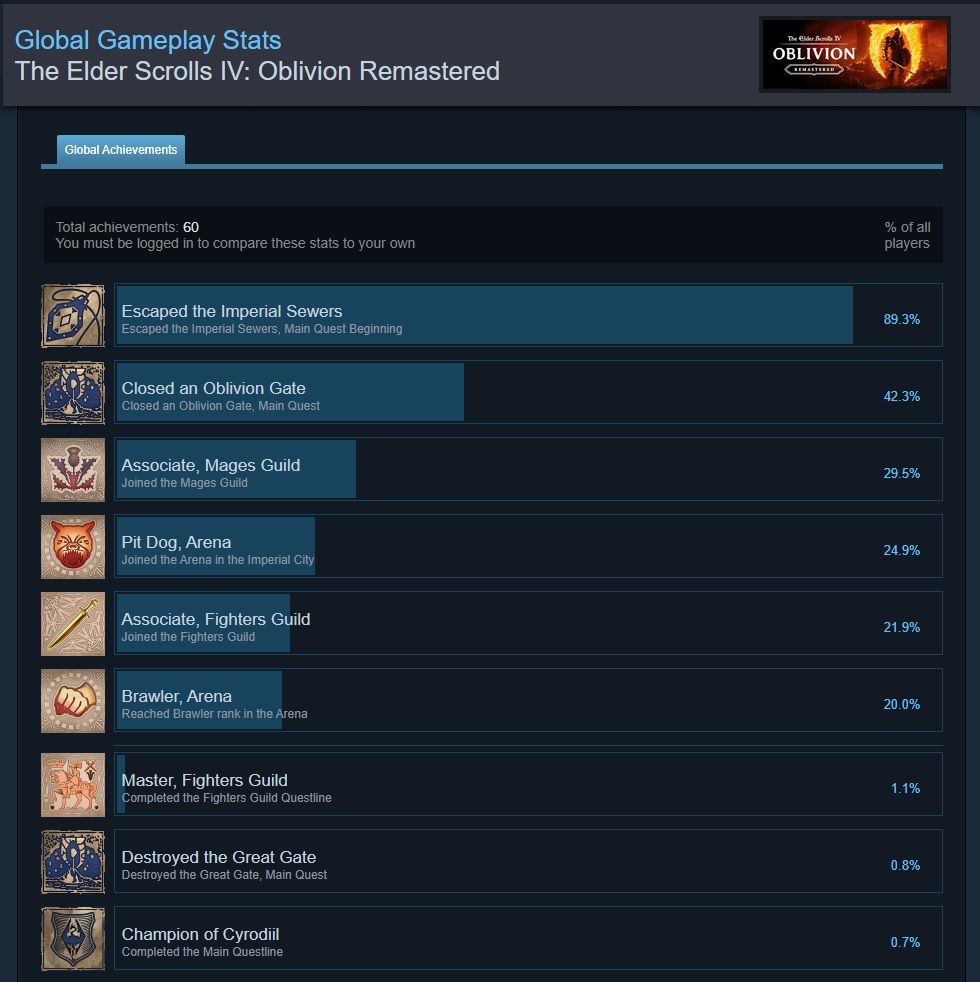The height and width of the screenshot is (982, 980).
Task: Click the Closed an Oblivion Gate achievement icon
Action: click(x=73, y=393)
